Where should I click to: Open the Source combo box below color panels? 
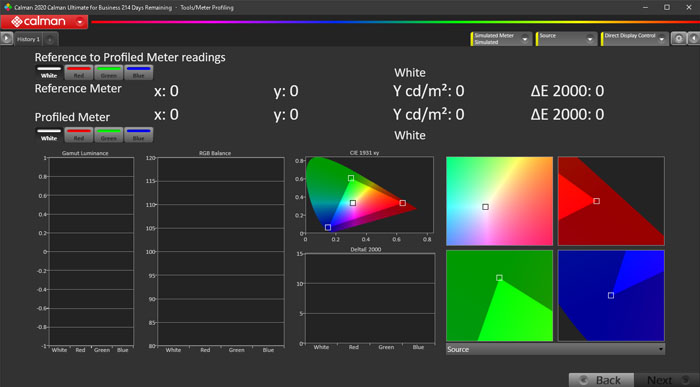(555, 349)
